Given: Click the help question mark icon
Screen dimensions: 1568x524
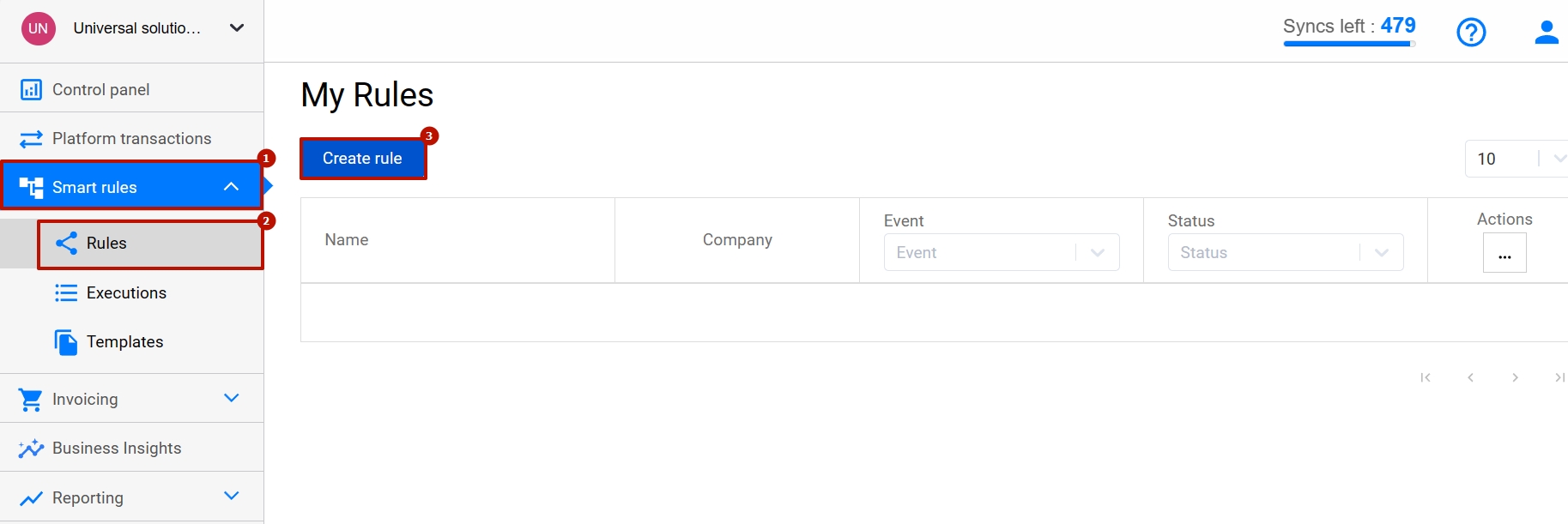Looking at the screenshot, I should (1471, 32).
